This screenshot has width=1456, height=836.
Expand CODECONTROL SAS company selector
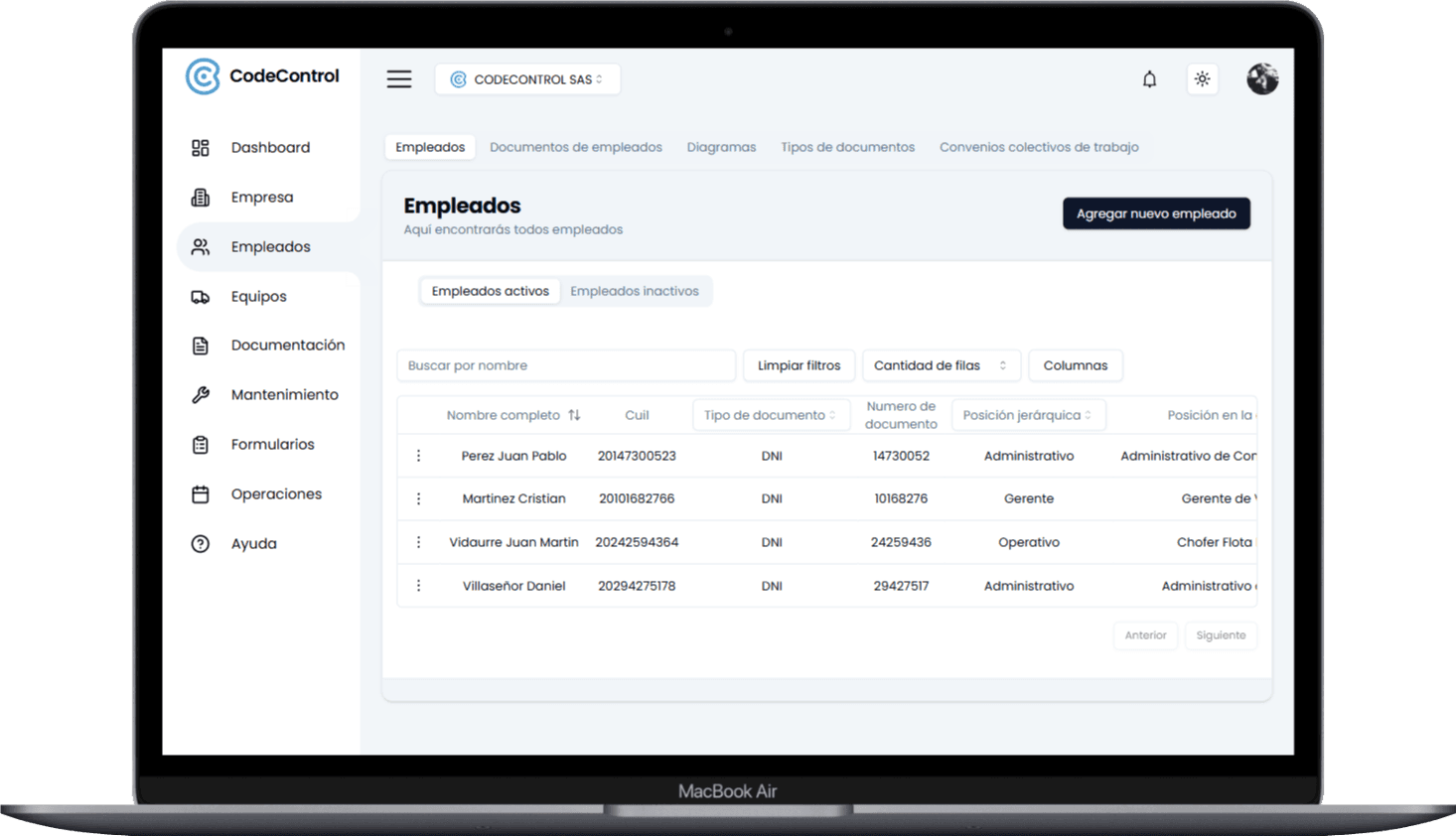click(527, 79)
